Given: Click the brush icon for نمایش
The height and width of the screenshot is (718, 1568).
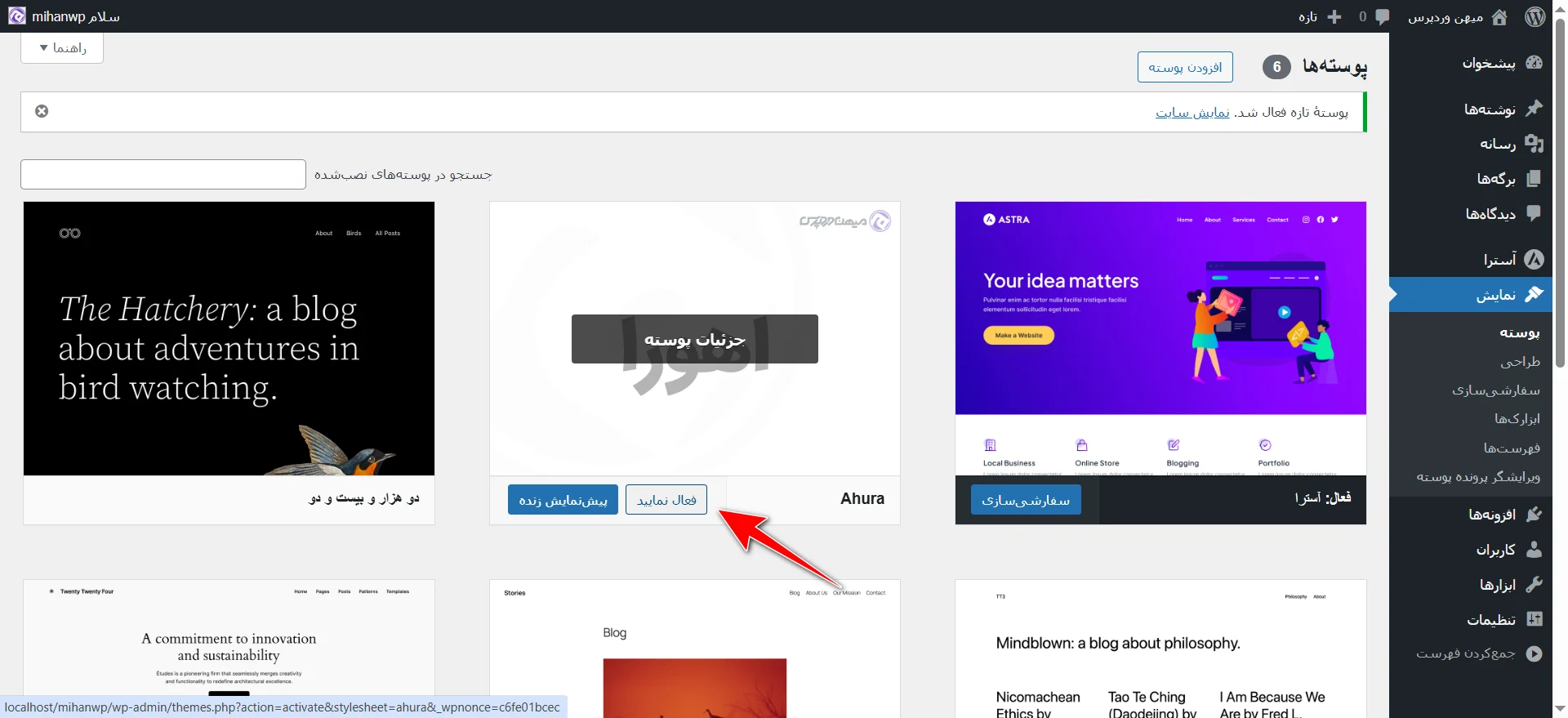Looking at the screenshot, I should 1534,294.
